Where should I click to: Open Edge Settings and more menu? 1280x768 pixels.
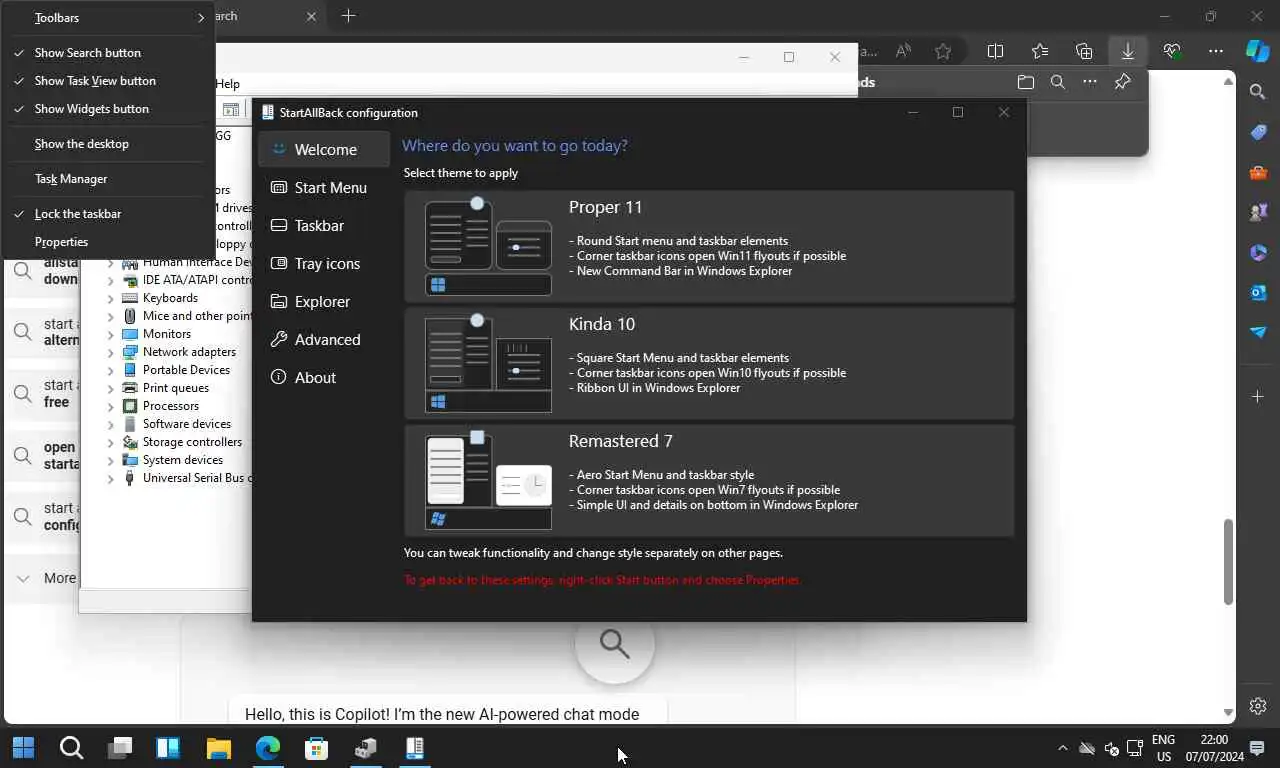1215,51
